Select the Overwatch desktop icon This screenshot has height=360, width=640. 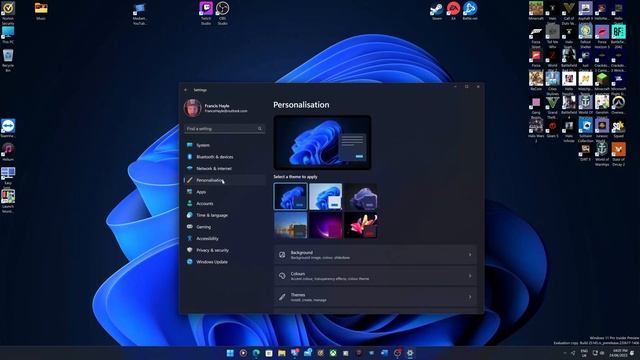click(618, 104)
